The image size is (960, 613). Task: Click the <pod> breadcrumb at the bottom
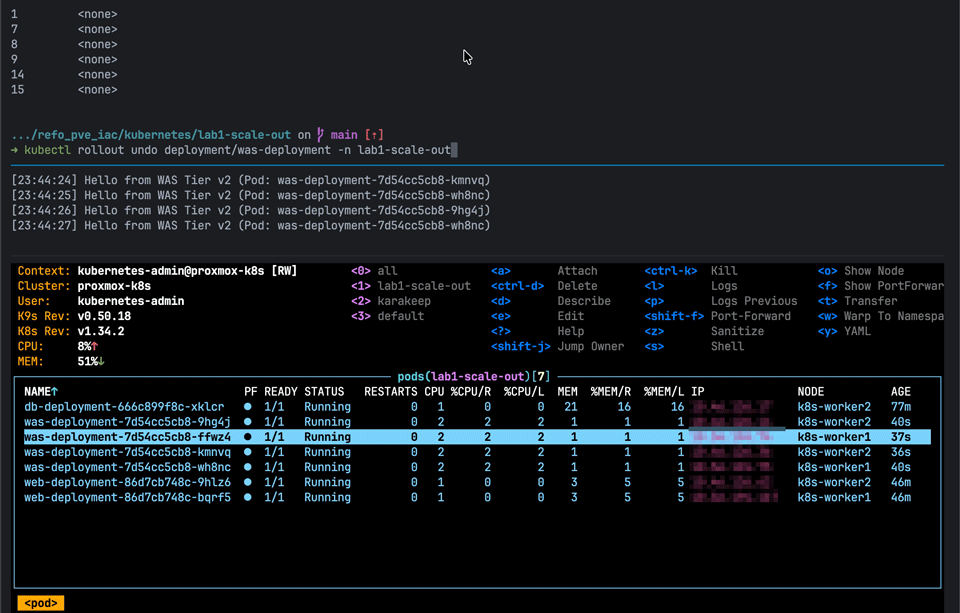42,603
